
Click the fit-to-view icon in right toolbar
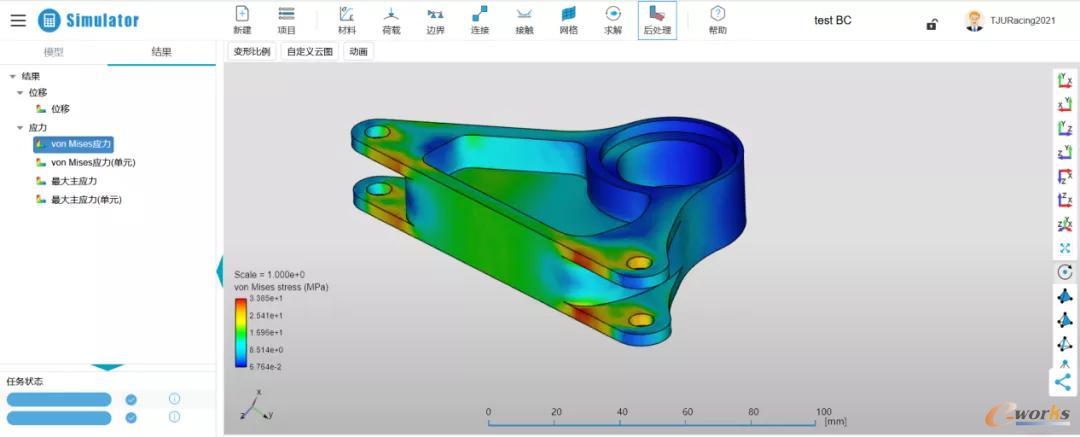click(1065, 248)
